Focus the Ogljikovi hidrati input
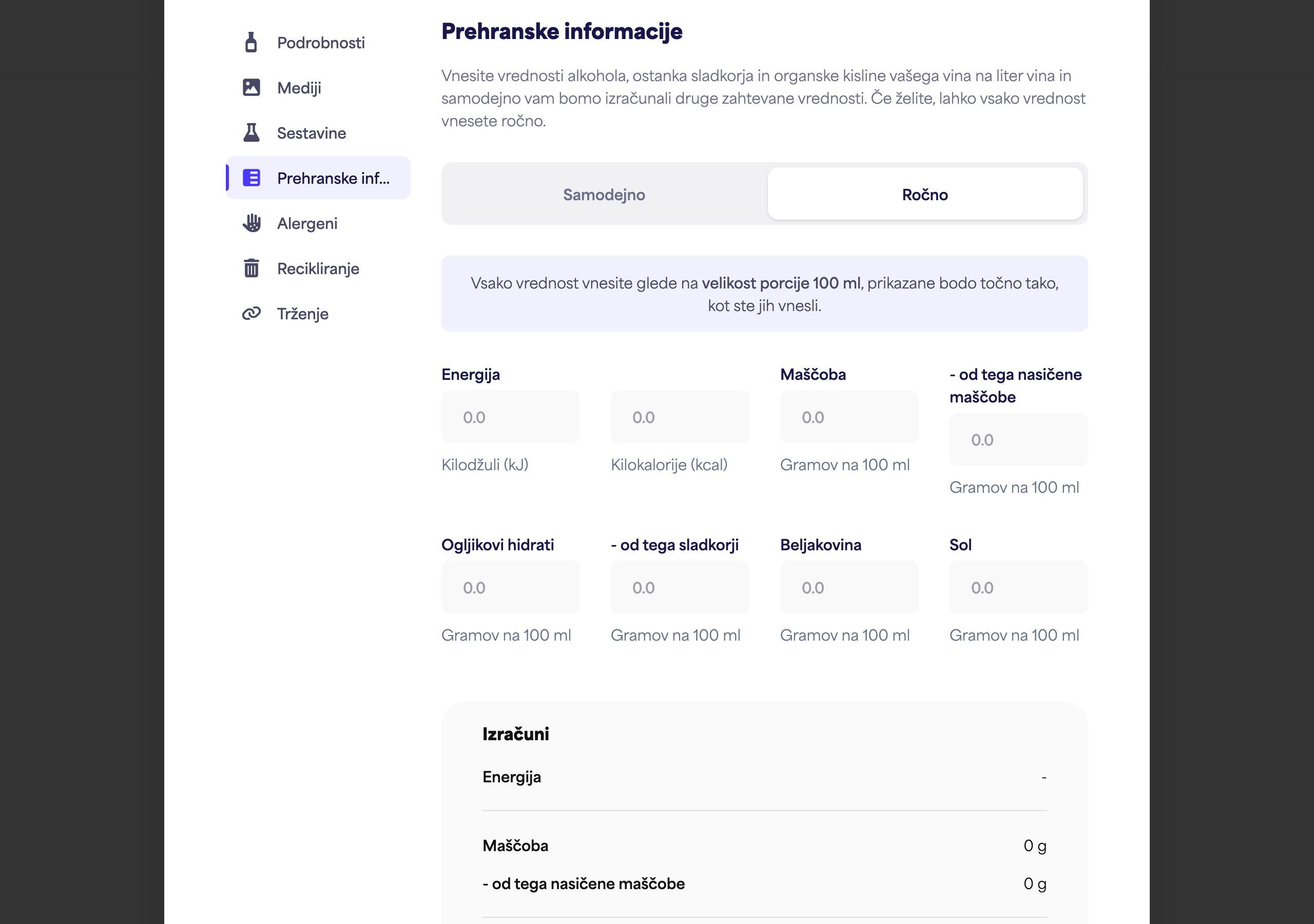 pos(511,587)
